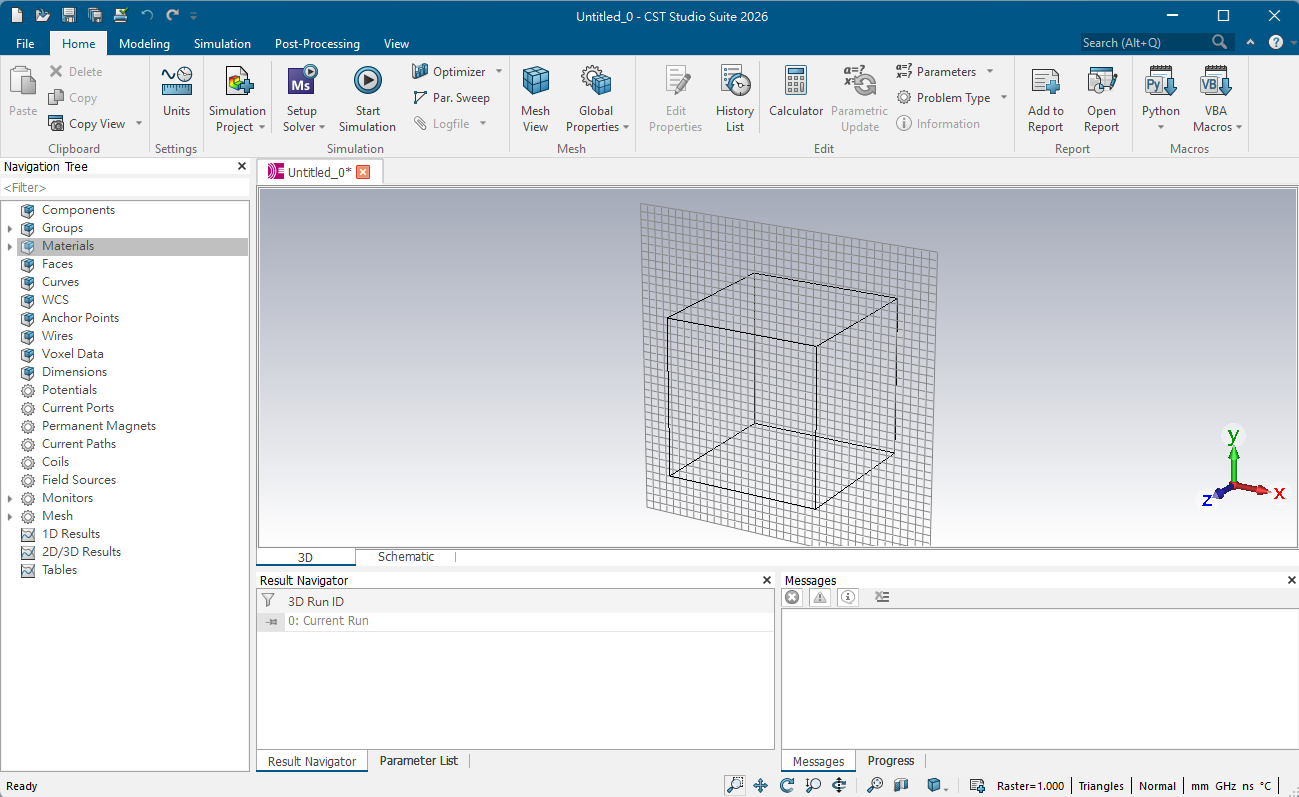Click the Save All quick access icon
Screen dimensions: 1299x797
pyautogui.click(x=95, y=15)
